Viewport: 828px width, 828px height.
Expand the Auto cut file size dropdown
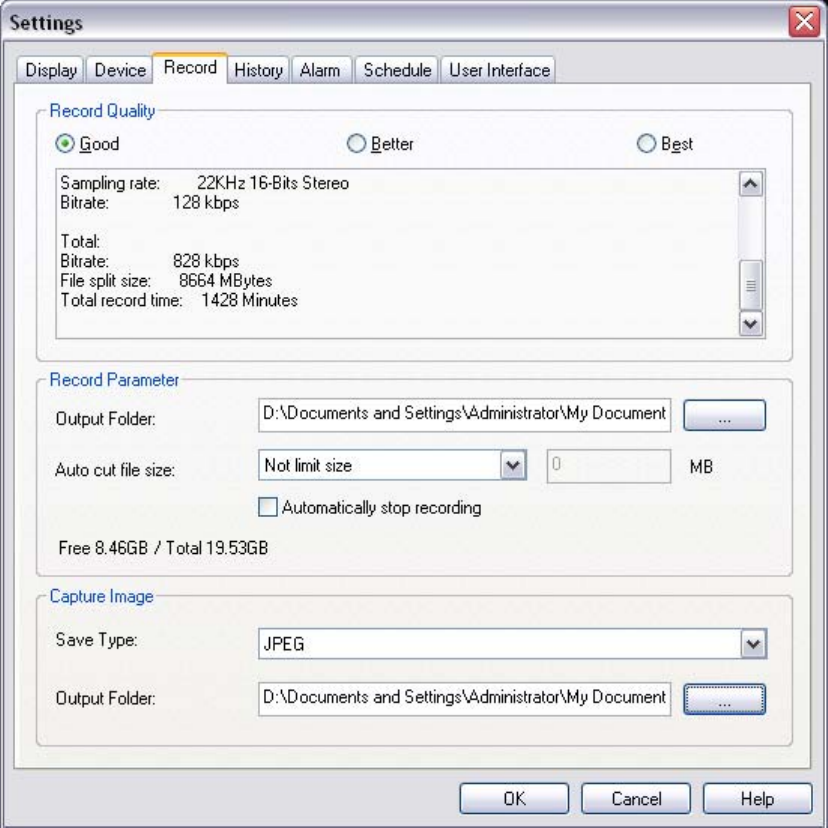click(513, 465)
